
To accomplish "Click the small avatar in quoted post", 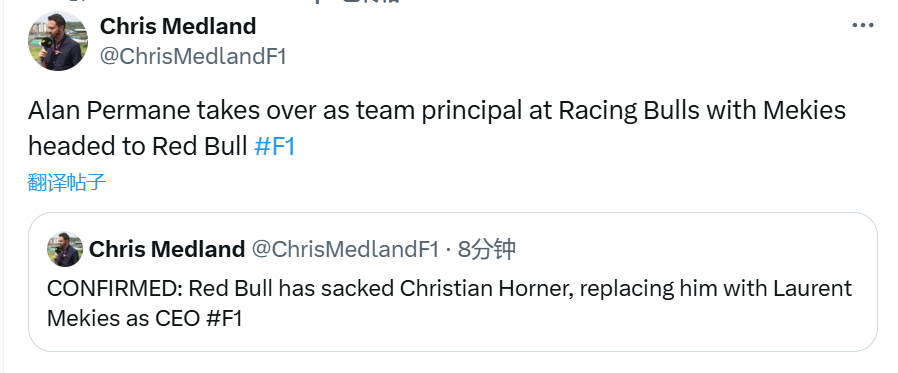I will pos(65,249).
